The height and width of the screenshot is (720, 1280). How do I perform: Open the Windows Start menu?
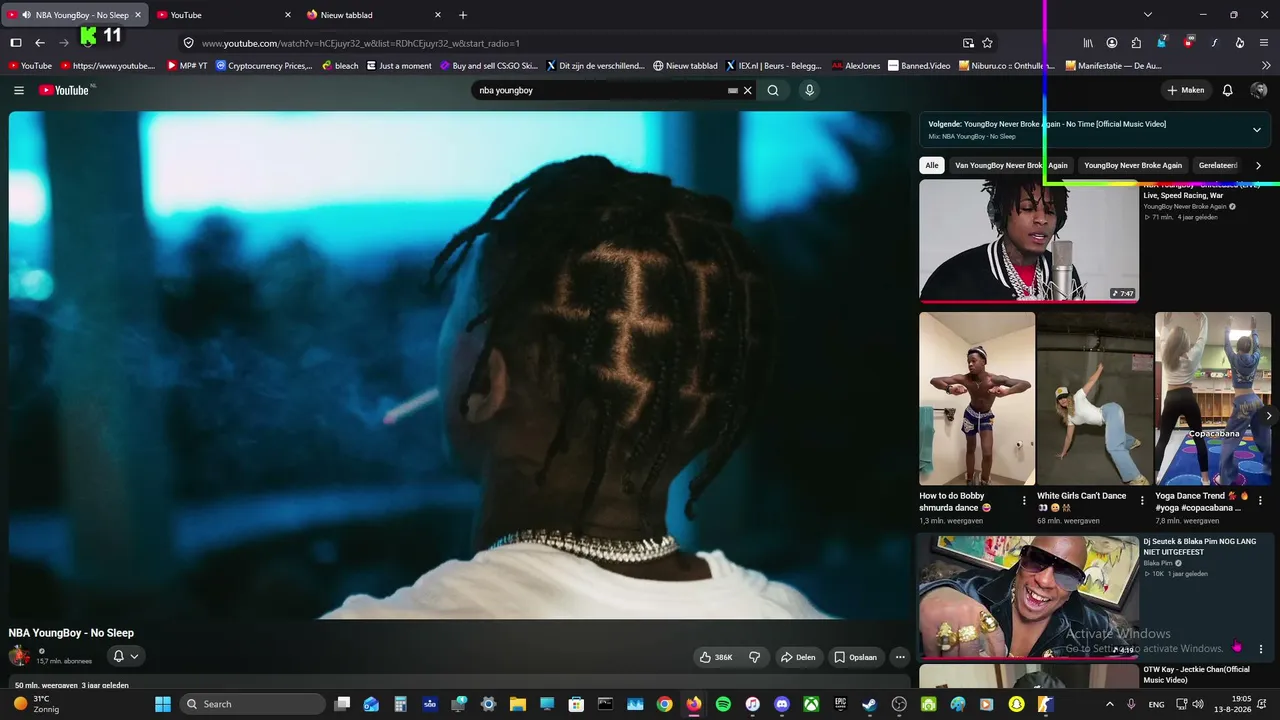163,704
